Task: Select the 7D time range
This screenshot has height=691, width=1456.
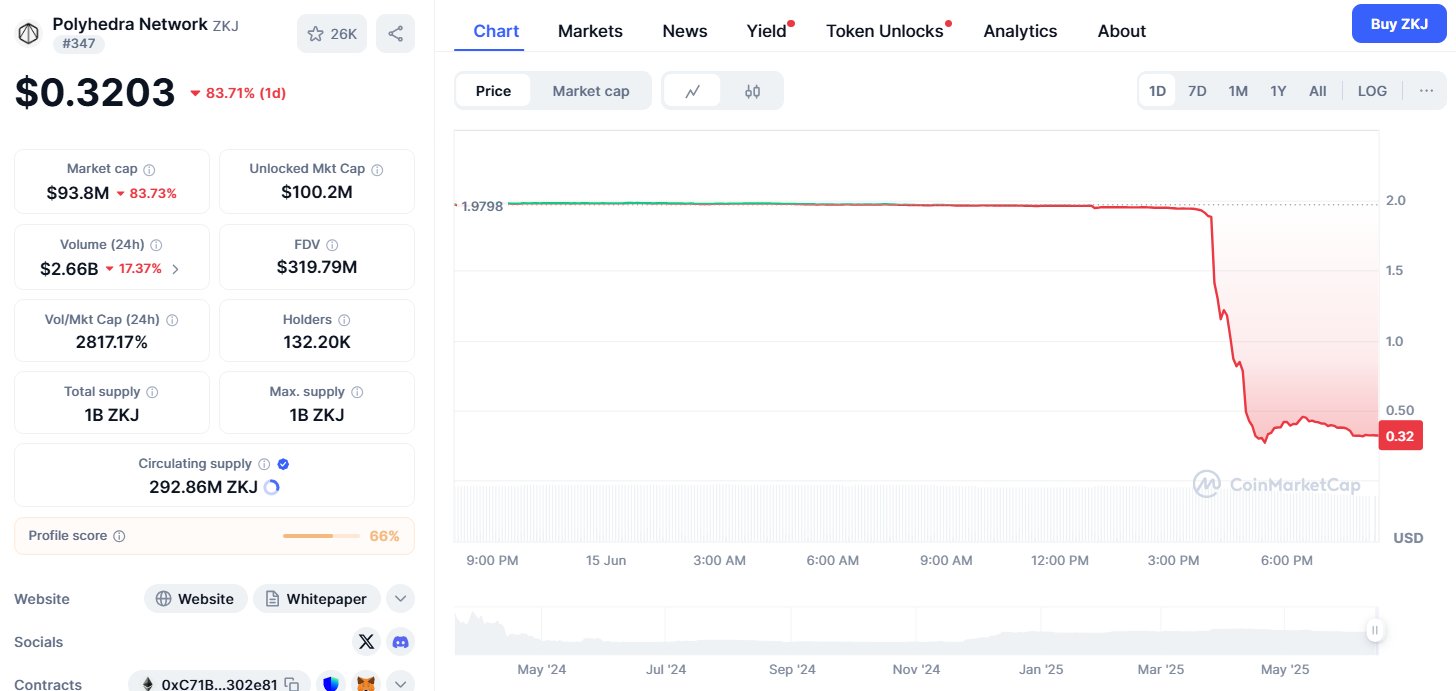Action: (x=1196, y=91)
